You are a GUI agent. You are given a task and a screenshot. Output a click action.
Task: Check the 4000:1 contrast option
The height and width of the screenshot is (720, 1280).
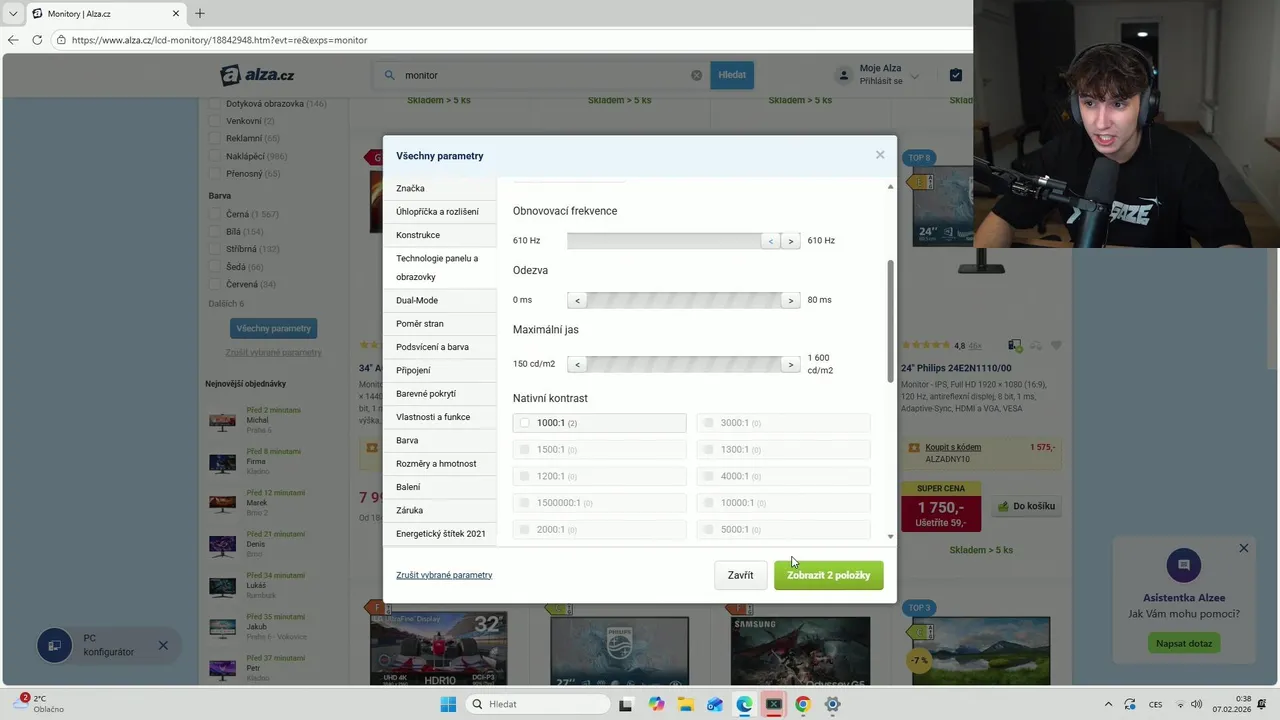coord(708,476)
